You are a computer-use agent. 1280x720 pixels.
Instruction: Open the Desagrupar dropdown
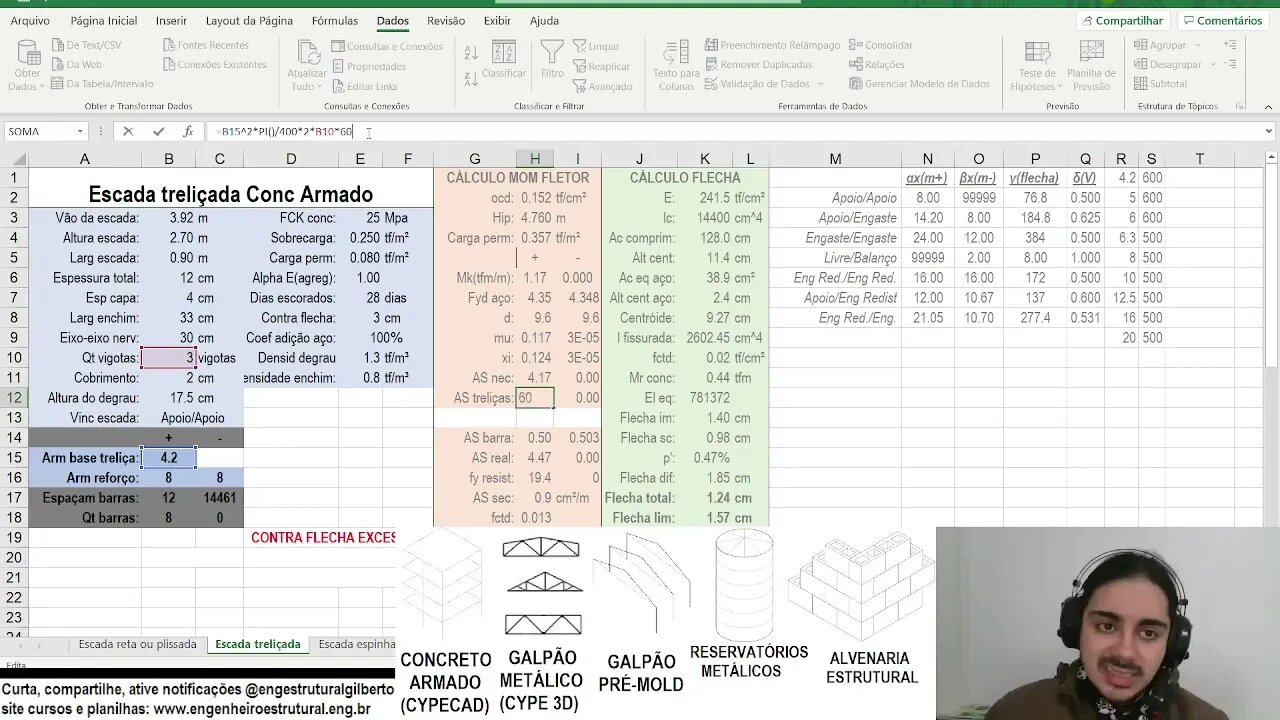pos(1174,64)
